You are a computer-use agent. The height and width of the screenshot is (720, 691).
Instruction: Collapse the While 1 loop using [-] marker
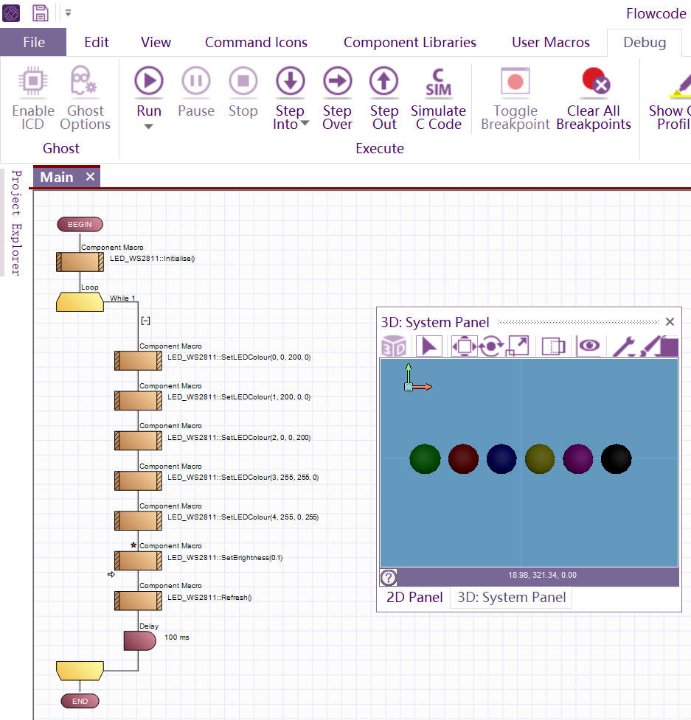pos(146,320)
